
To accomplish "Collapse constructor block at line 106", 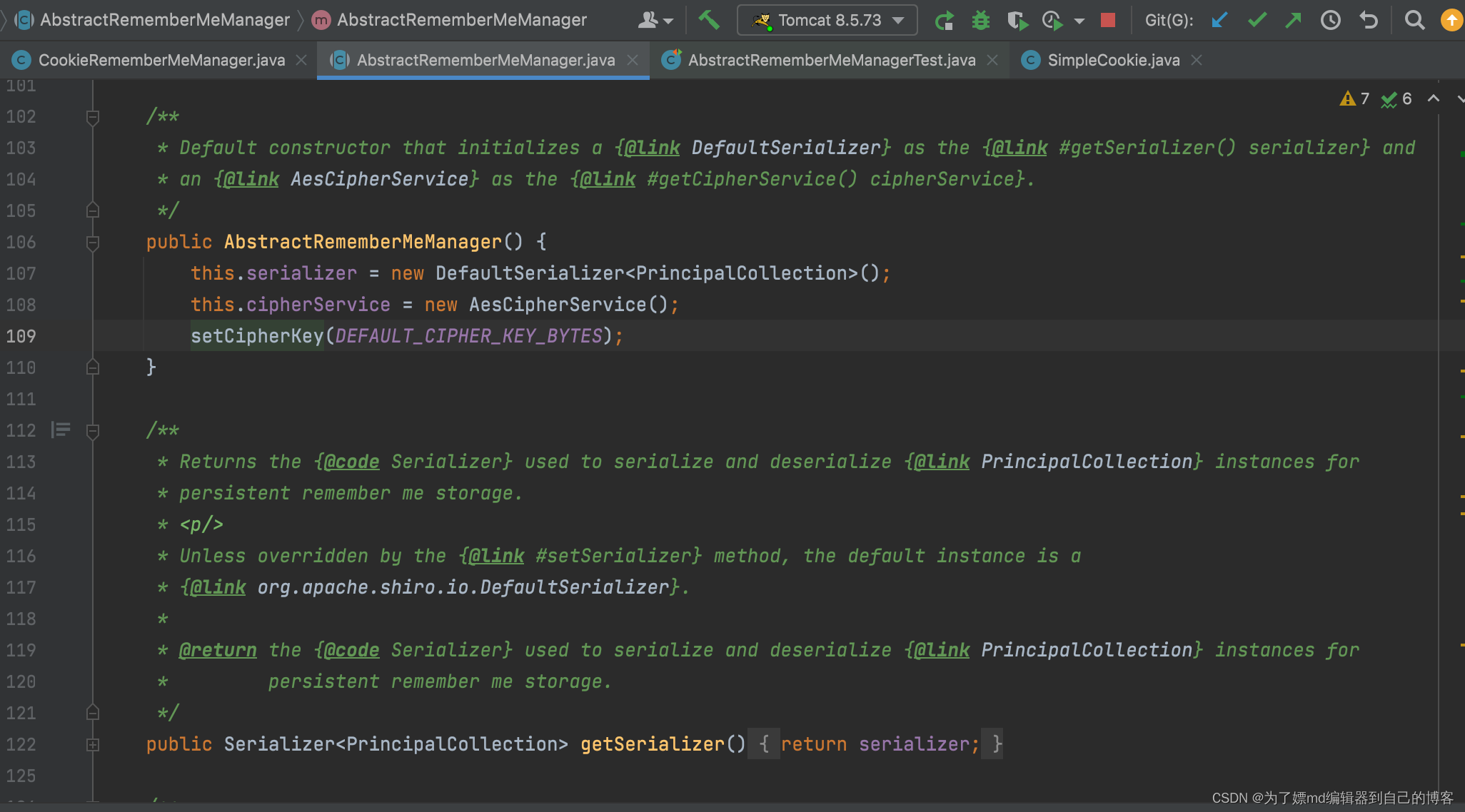I will (93, 243).
